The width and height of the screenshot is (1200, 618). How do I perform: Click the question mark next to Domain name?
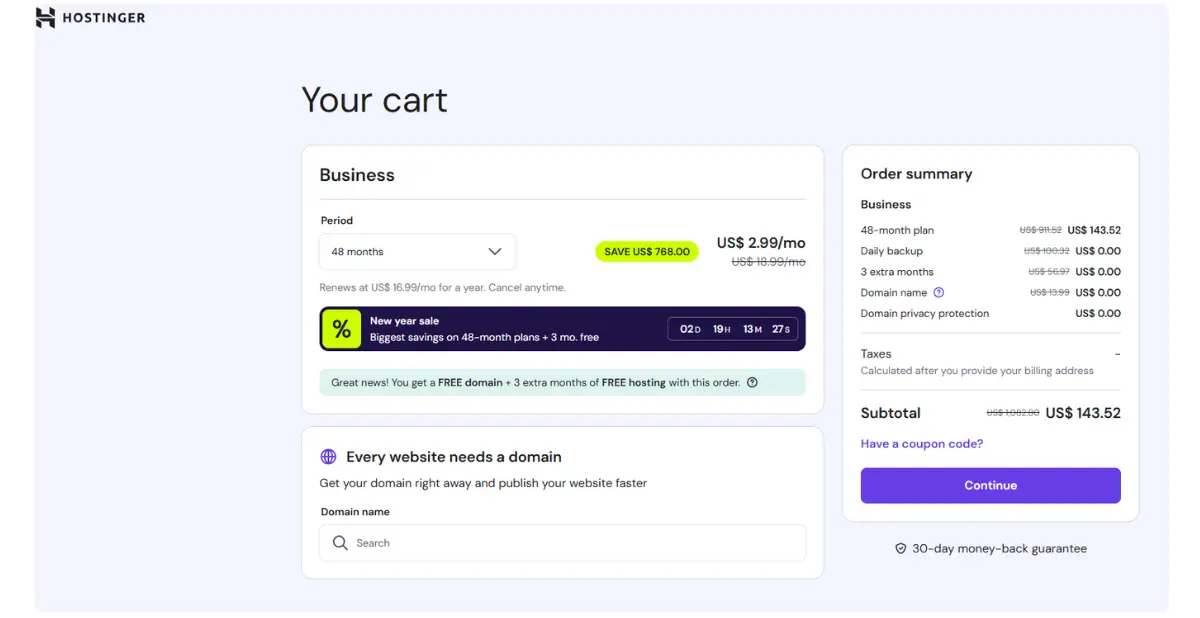(938, 292)
